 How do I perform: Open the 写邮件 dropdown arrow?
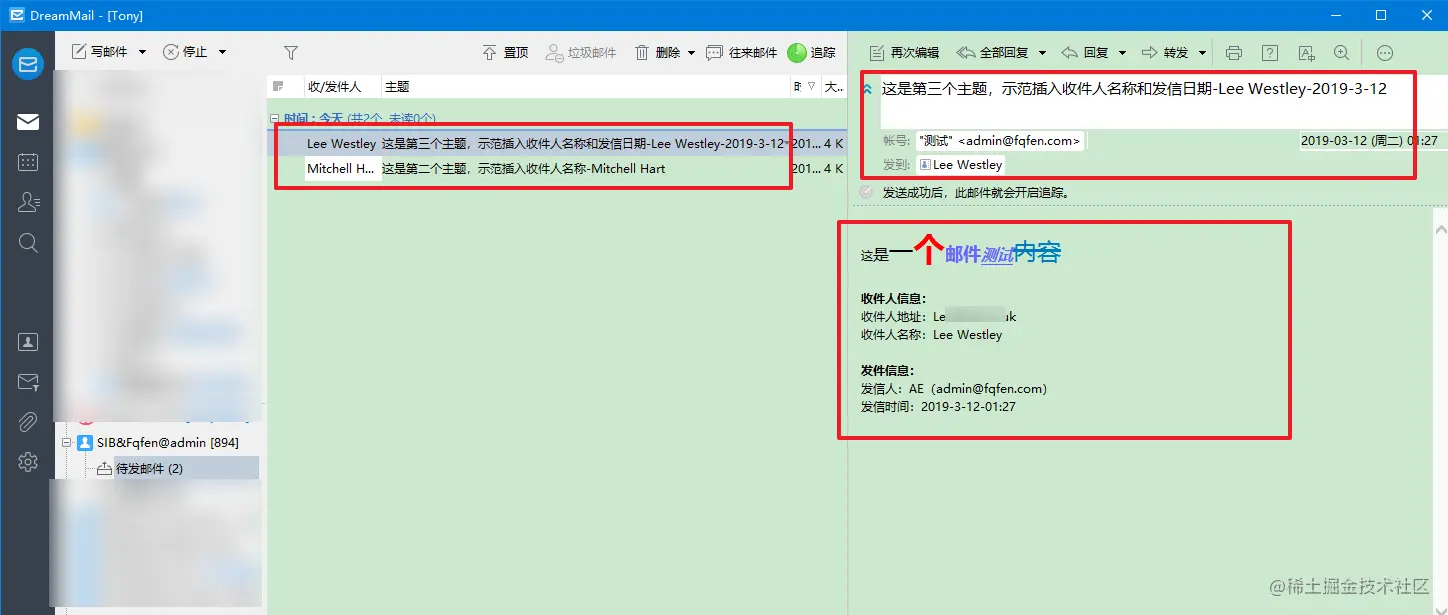click(142, 52)
